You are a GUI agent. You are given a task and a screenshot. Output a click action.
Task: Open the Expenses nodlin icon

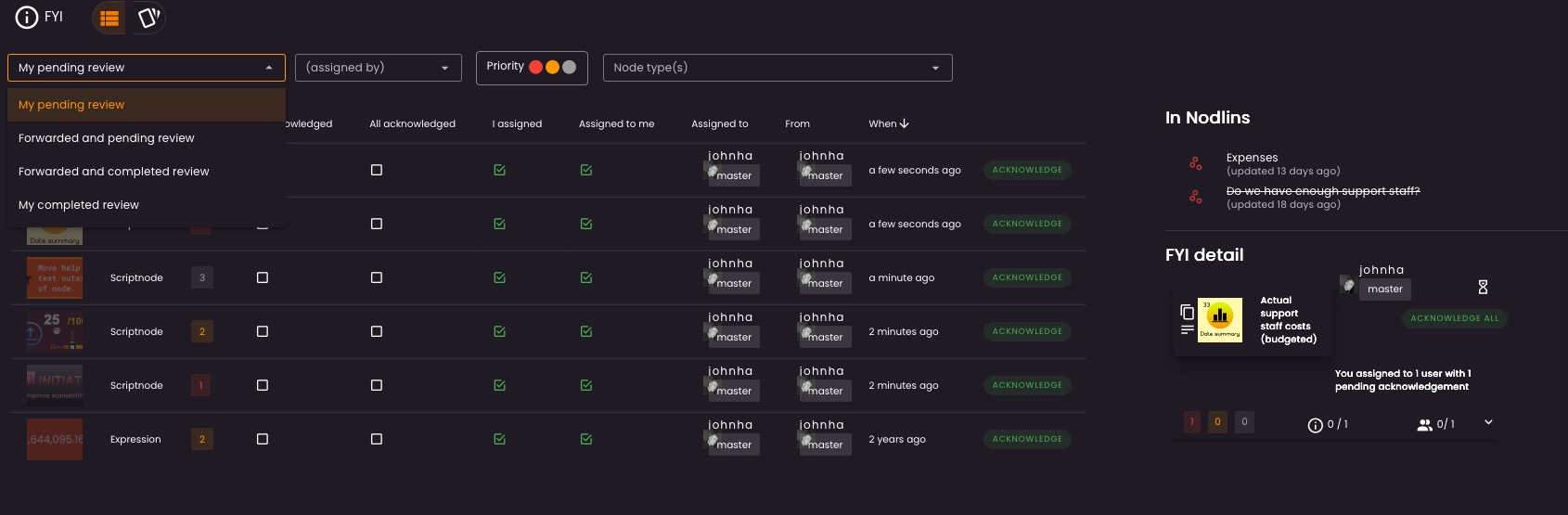[1196, 163]
